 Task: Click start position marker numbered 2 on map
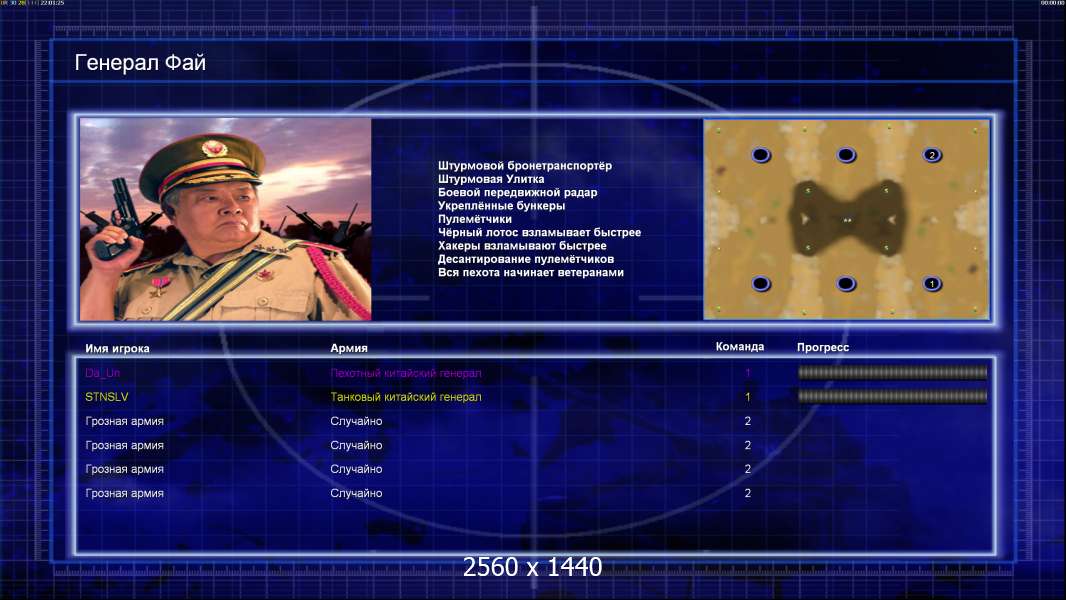tap(932, 155)
